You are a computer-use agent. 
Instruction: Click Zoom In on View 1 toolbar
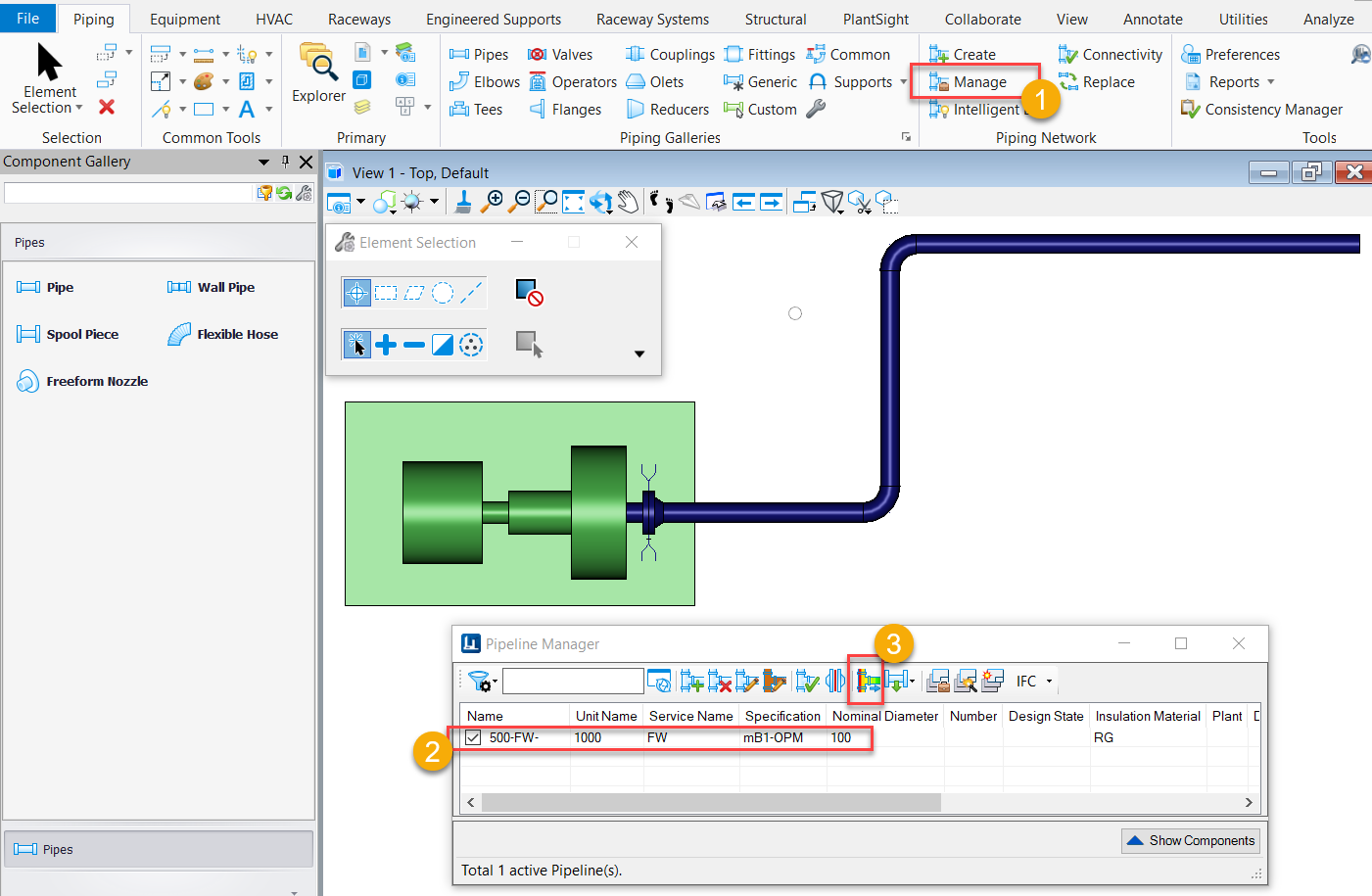click(x=493, y=202)
